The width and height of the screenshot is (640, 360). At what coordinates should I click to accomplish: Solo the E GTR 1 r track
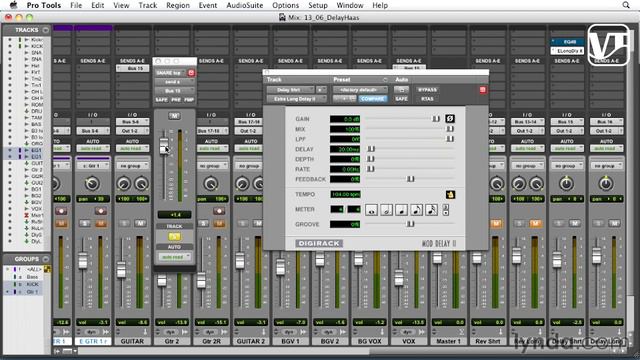click(85, 223)
